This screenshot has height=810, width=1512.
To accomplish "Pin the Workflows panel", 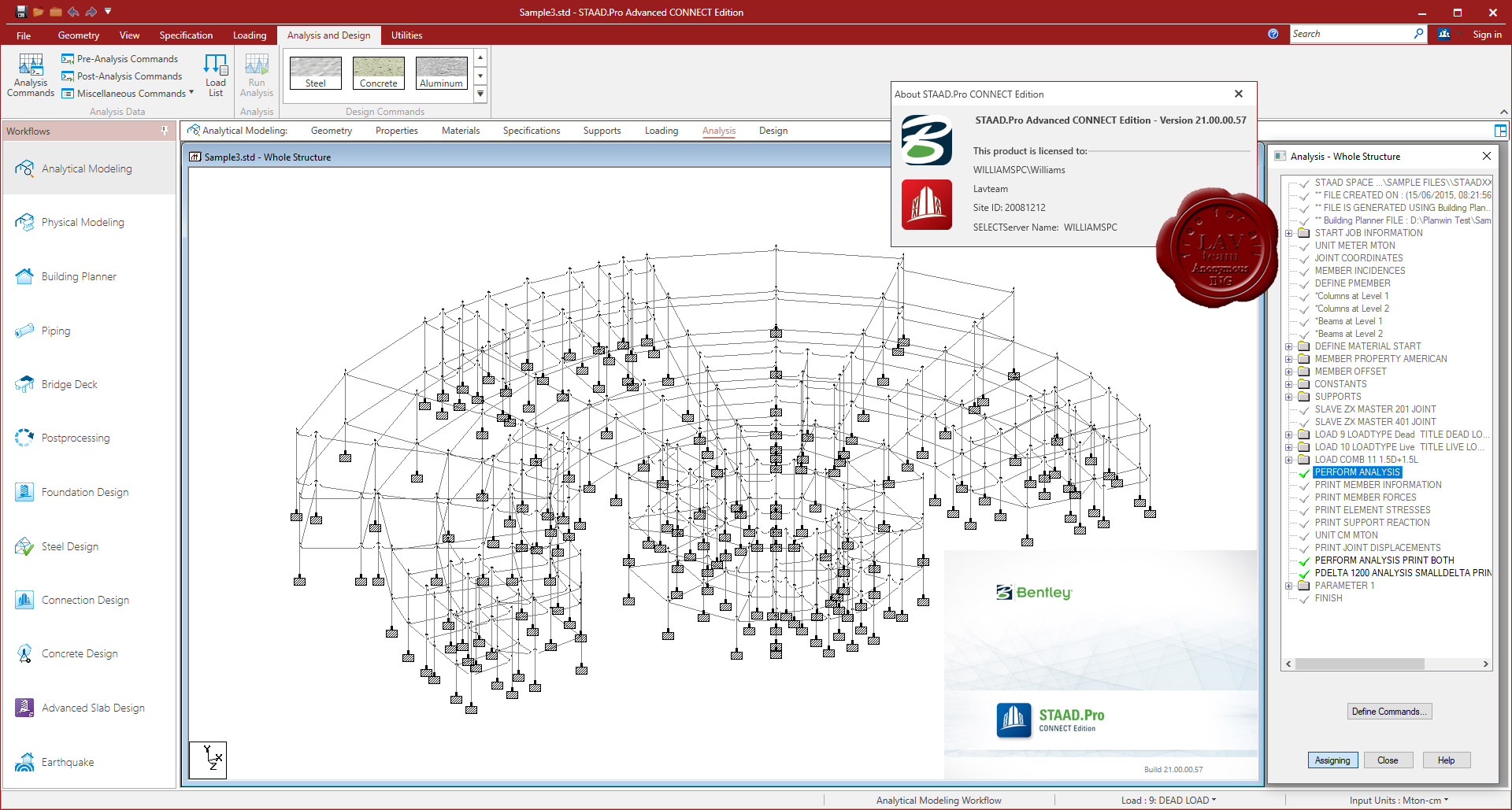I will coord(164,131).
